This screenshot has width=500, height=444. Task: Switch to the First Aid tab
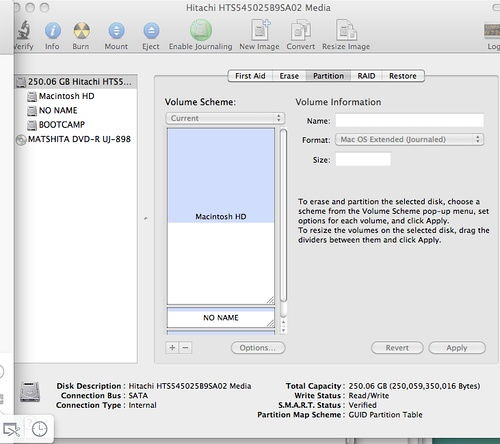coord(250,76)
